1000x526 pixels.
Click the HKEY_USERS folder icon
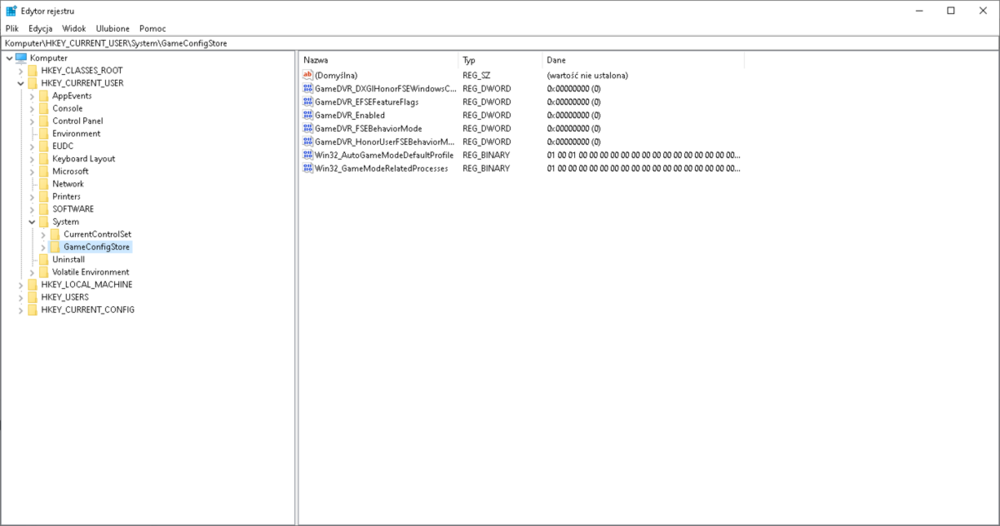pos(33,297)
